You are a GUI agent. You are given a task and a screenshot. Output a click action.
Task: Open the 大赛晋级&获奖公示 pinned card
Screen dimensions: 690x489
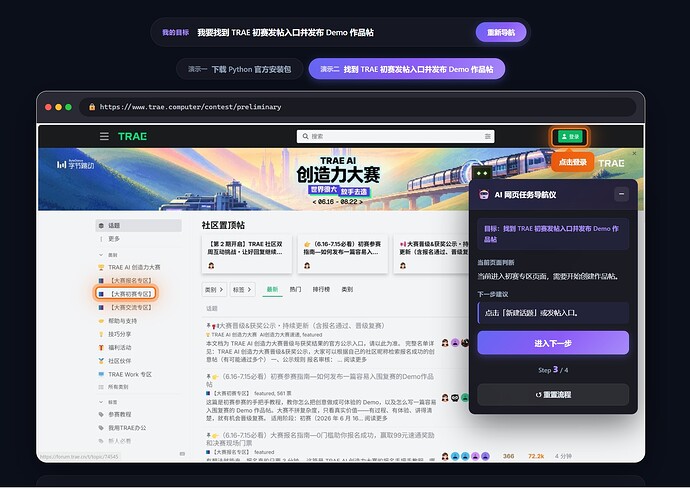(x=432, y=254)
